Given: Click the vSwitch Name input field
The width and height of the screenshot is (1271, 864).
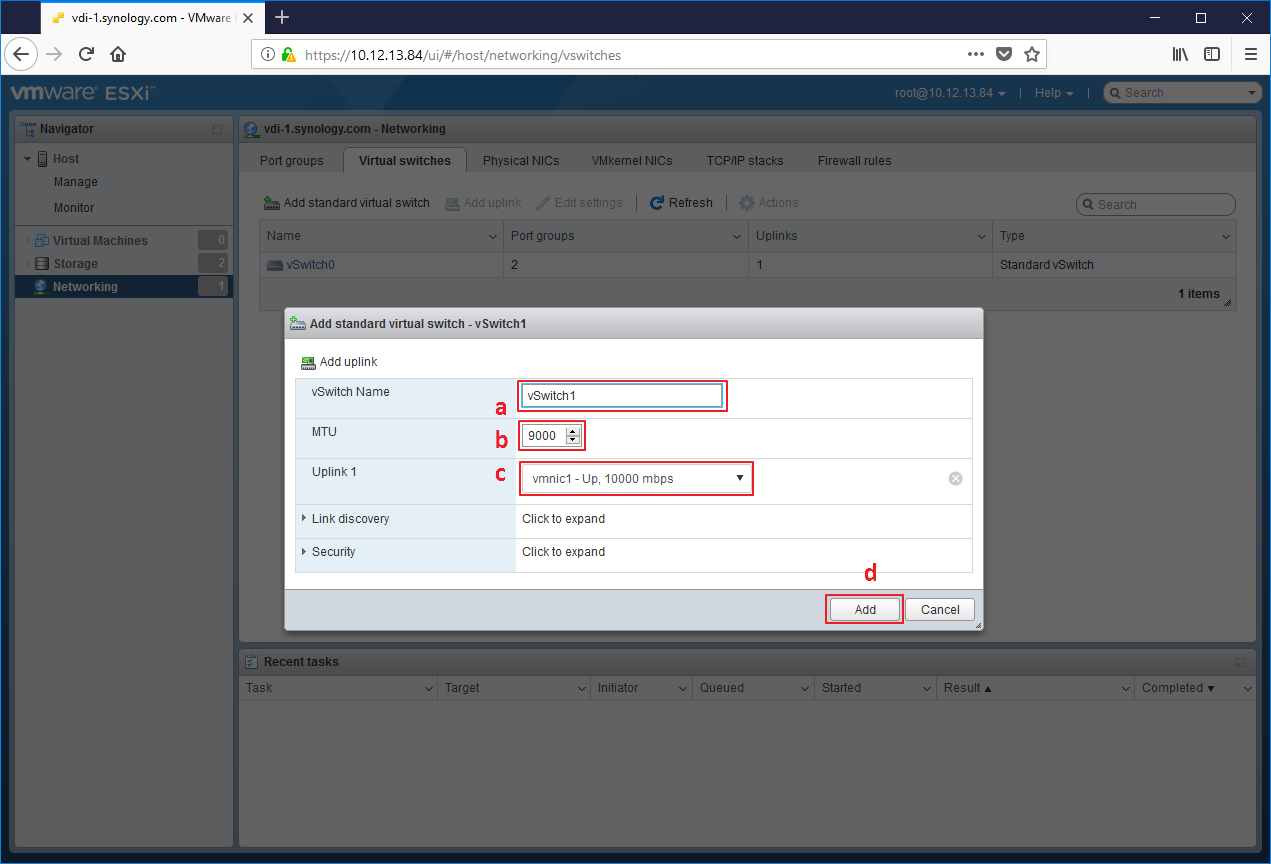Looking at the screenshot, I should pyautogui.click(x=622, y=396).
